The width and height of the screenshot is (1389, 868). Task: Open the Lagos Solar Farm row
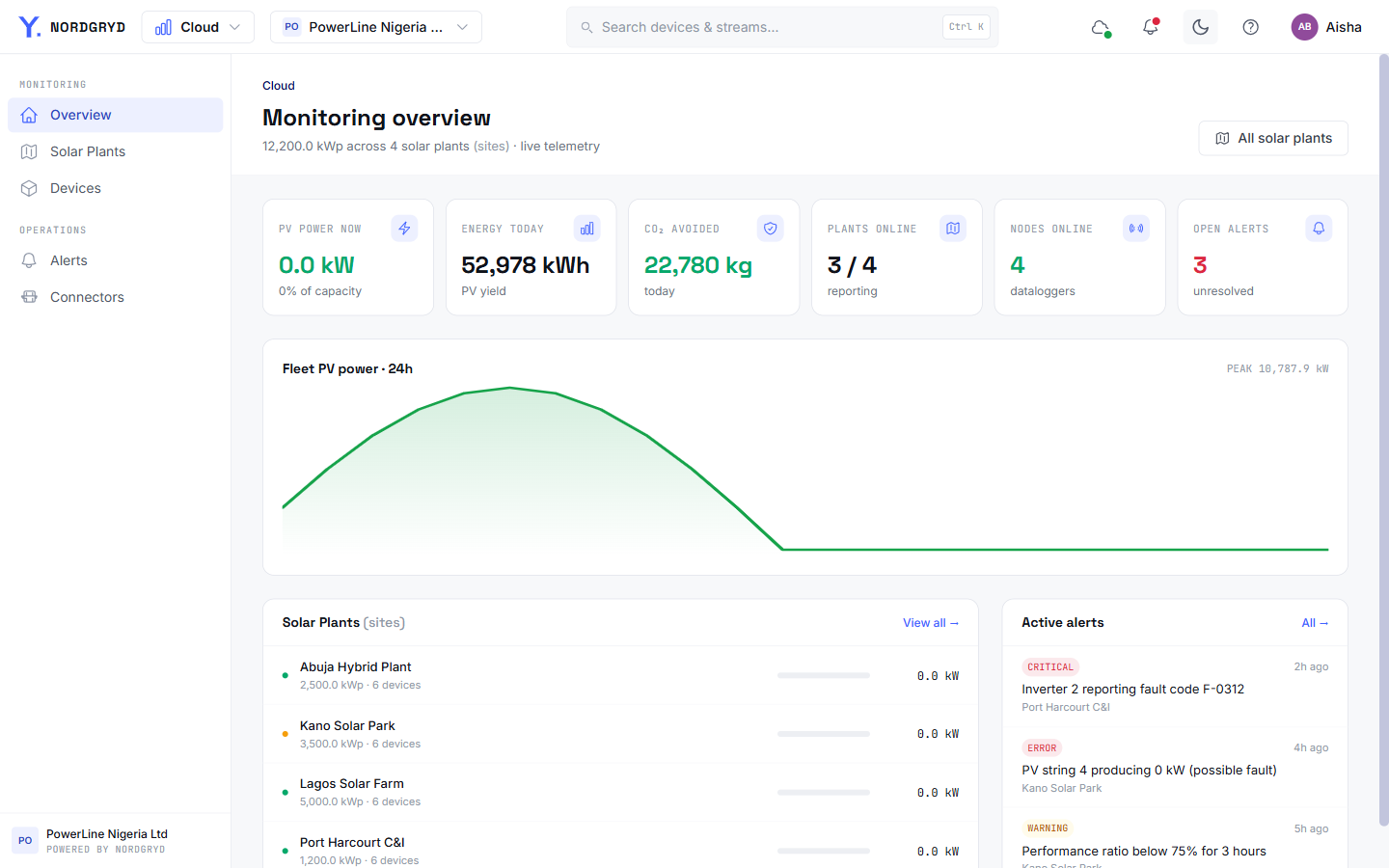620,793
